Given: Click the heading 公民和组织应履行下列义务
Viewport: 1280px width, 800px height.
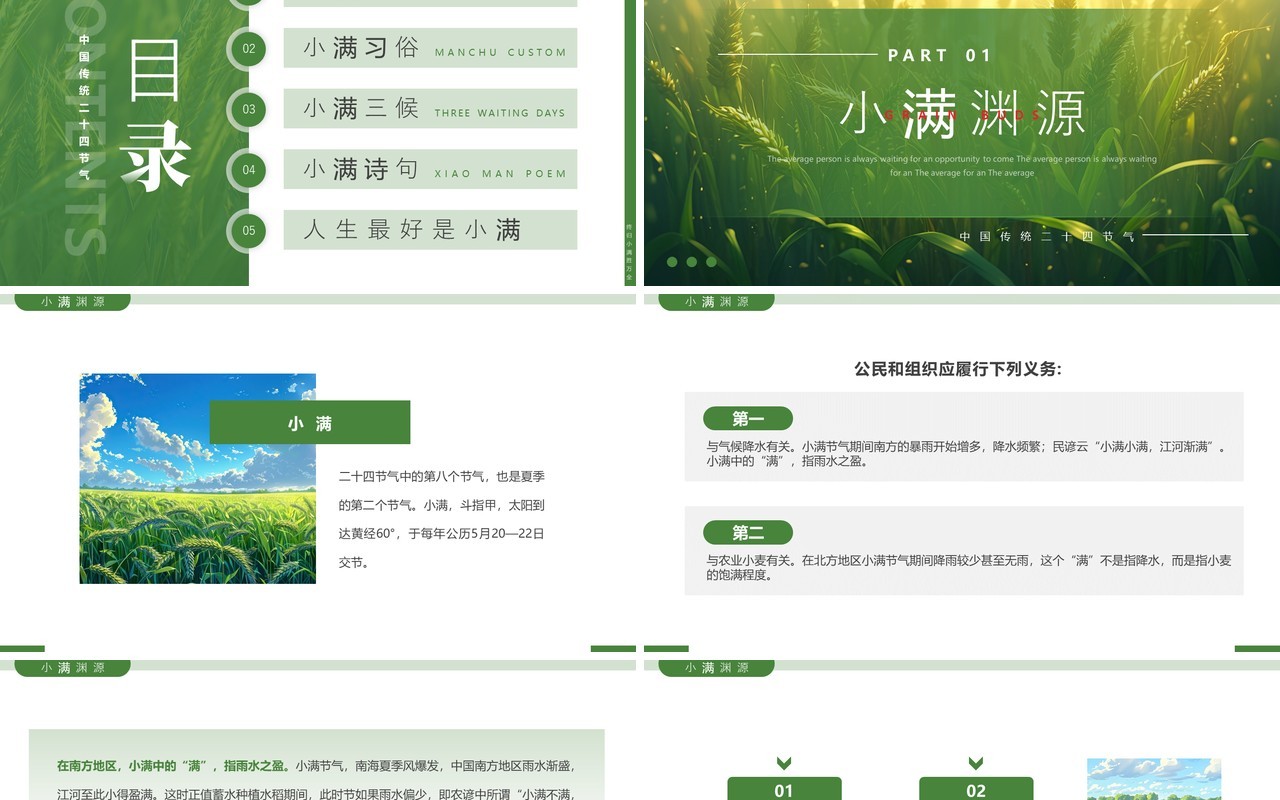Looking at the screenshot, I should tap(957, 369).
